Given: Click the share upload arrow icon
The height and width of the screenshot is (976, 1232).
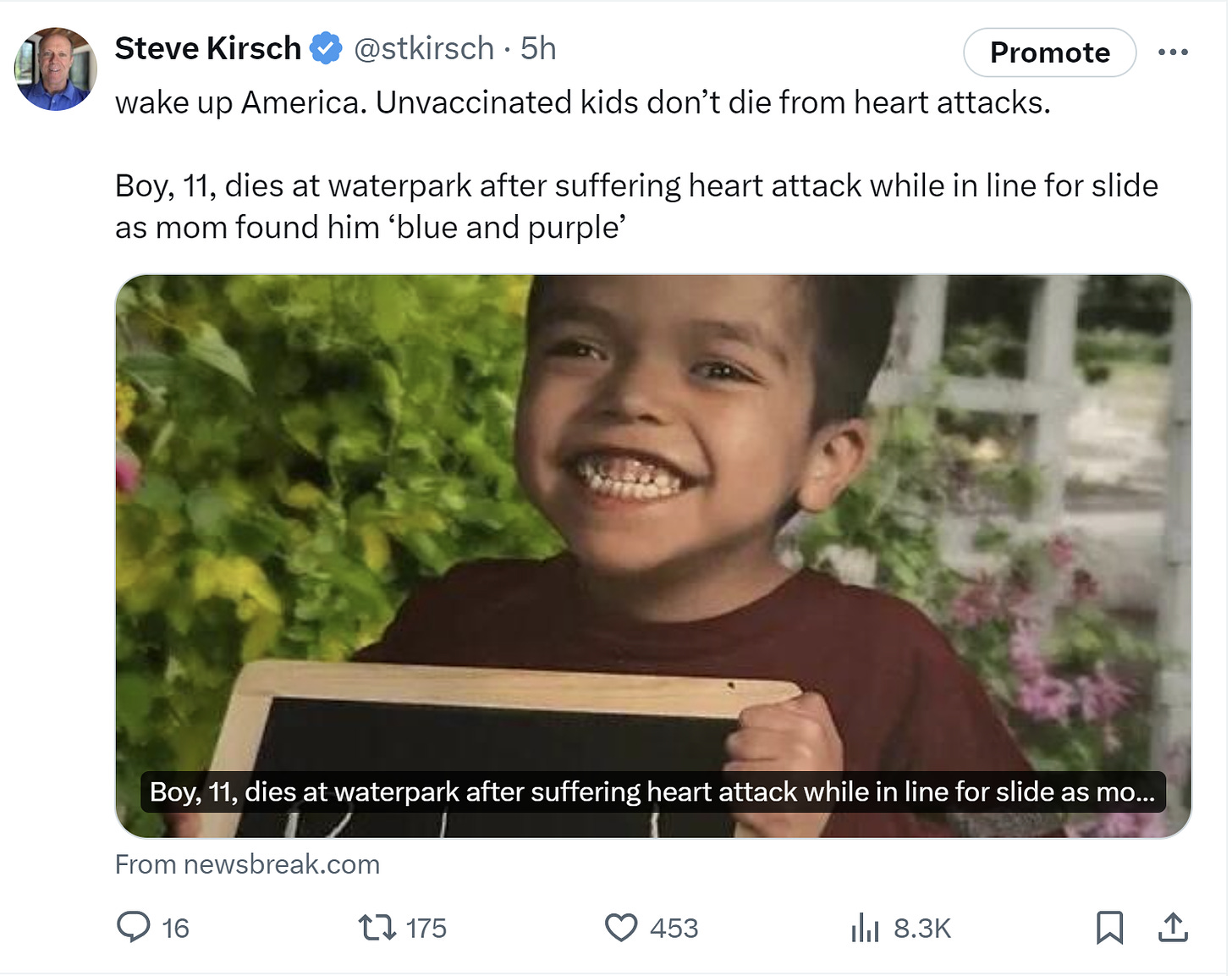Looking at the screenshot, I should [1173, 928].
